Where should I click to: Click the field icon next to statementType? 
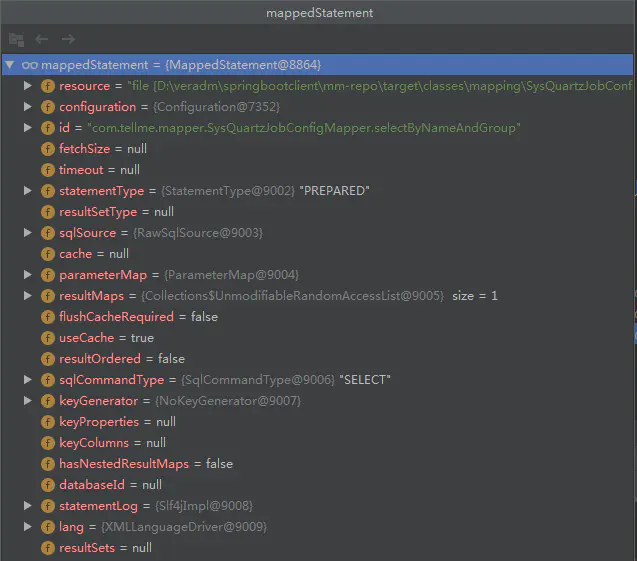(x=48, y=191)
